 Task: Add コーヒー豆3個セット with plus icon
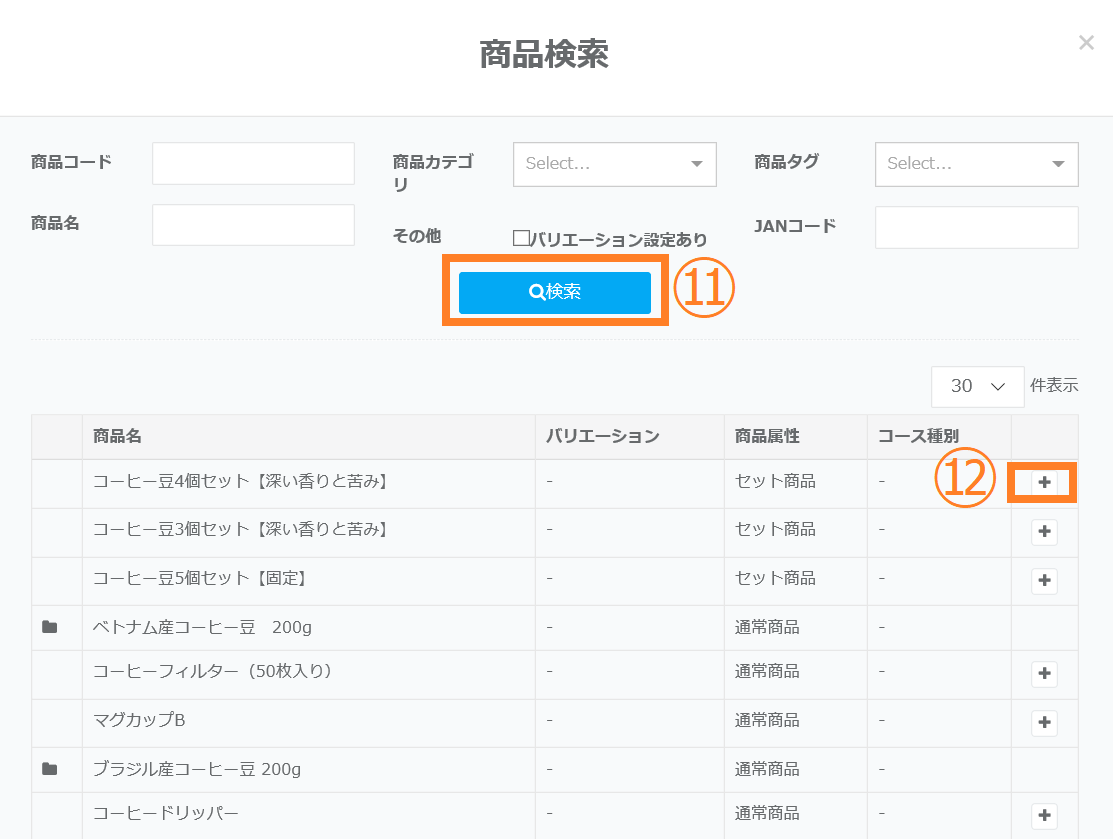tap(1044, 532)
